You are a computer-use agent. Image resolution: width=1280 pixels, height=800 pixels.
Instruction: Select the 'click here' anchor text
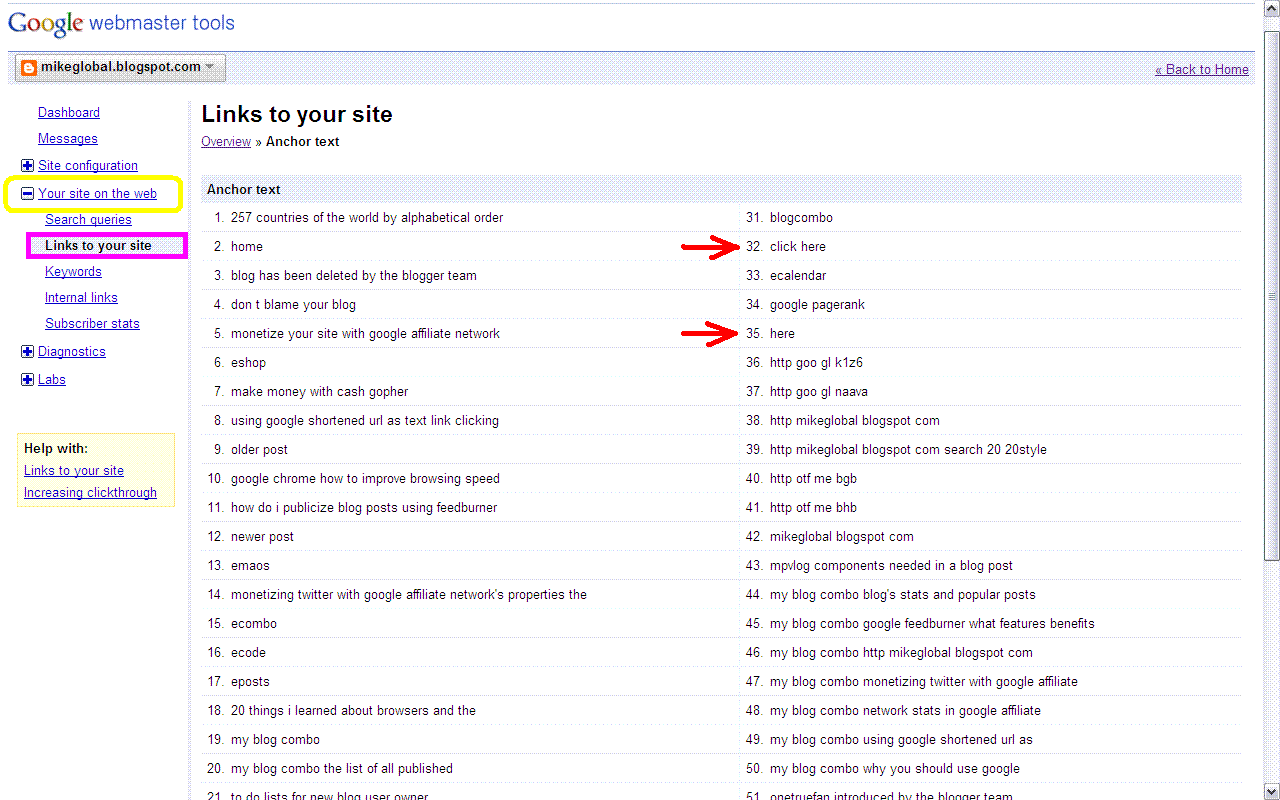[798, 247]
